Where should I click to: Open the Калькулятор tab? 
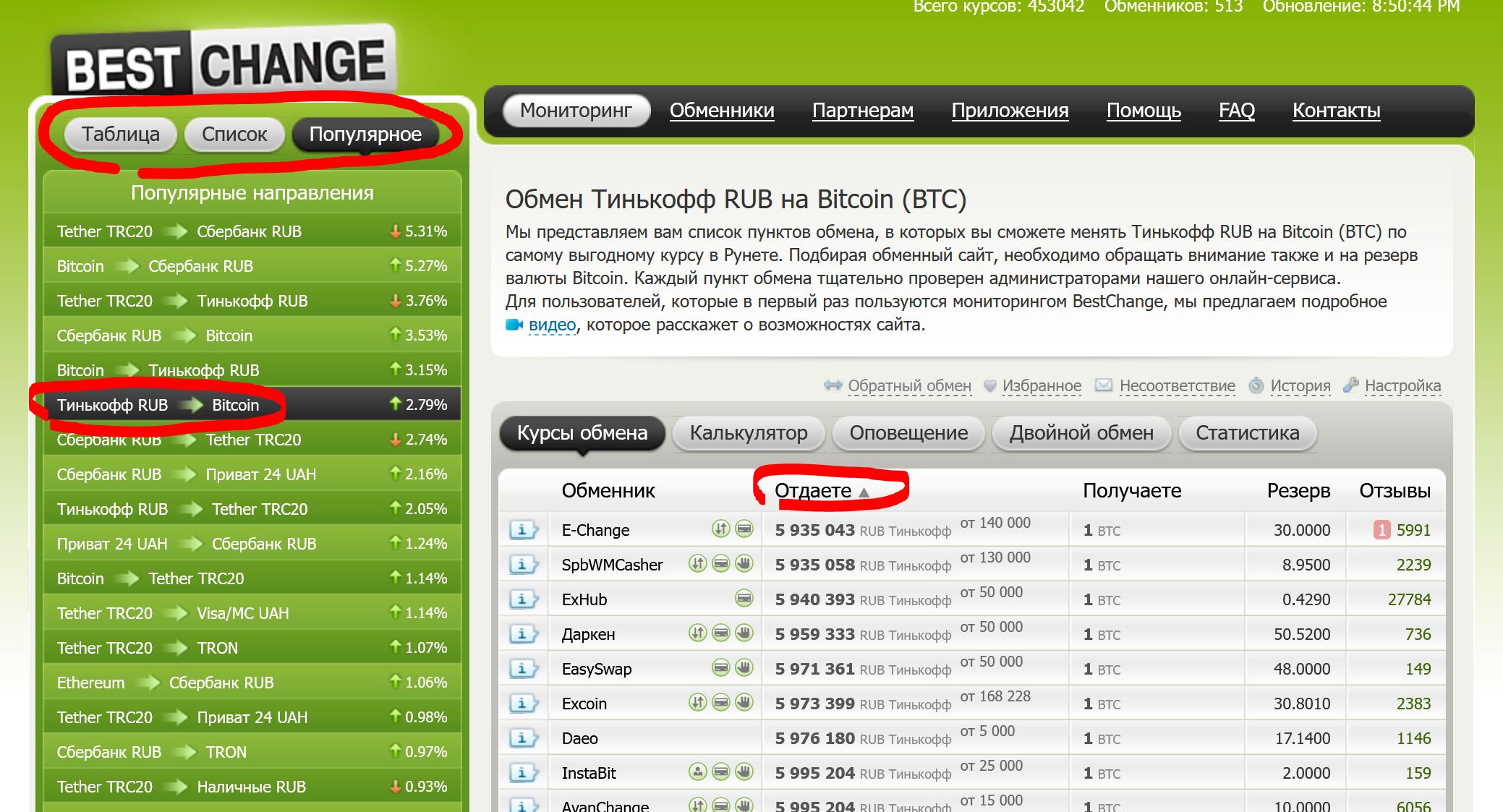click(749, 433)
